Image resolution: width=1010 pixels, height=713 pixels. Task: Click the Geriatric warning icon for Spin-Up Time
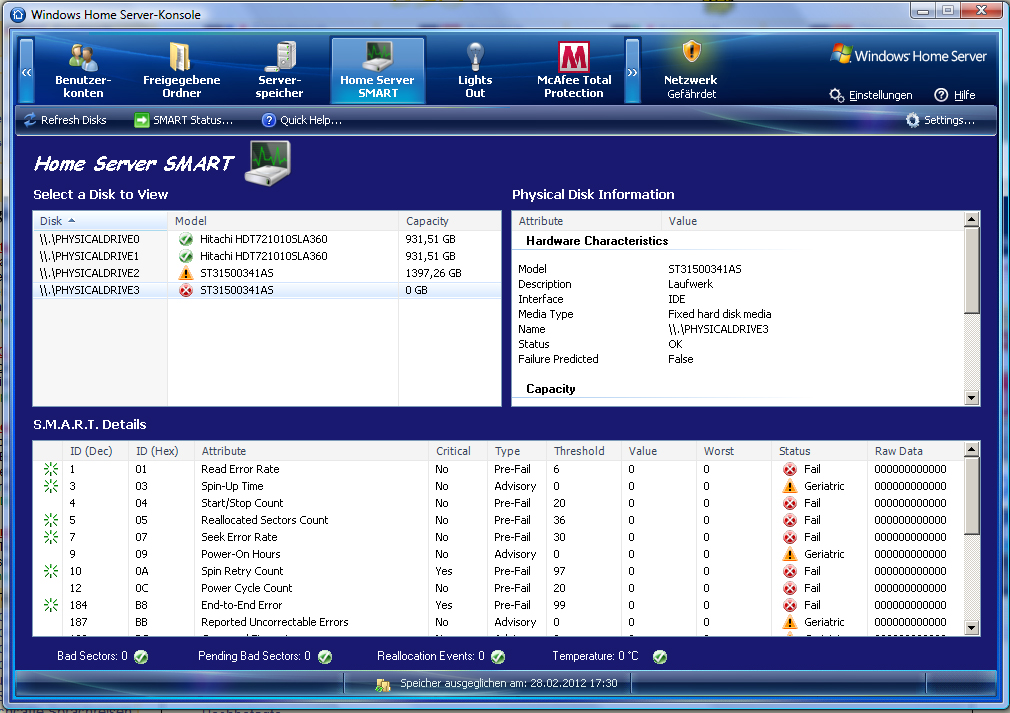[790, 486]
